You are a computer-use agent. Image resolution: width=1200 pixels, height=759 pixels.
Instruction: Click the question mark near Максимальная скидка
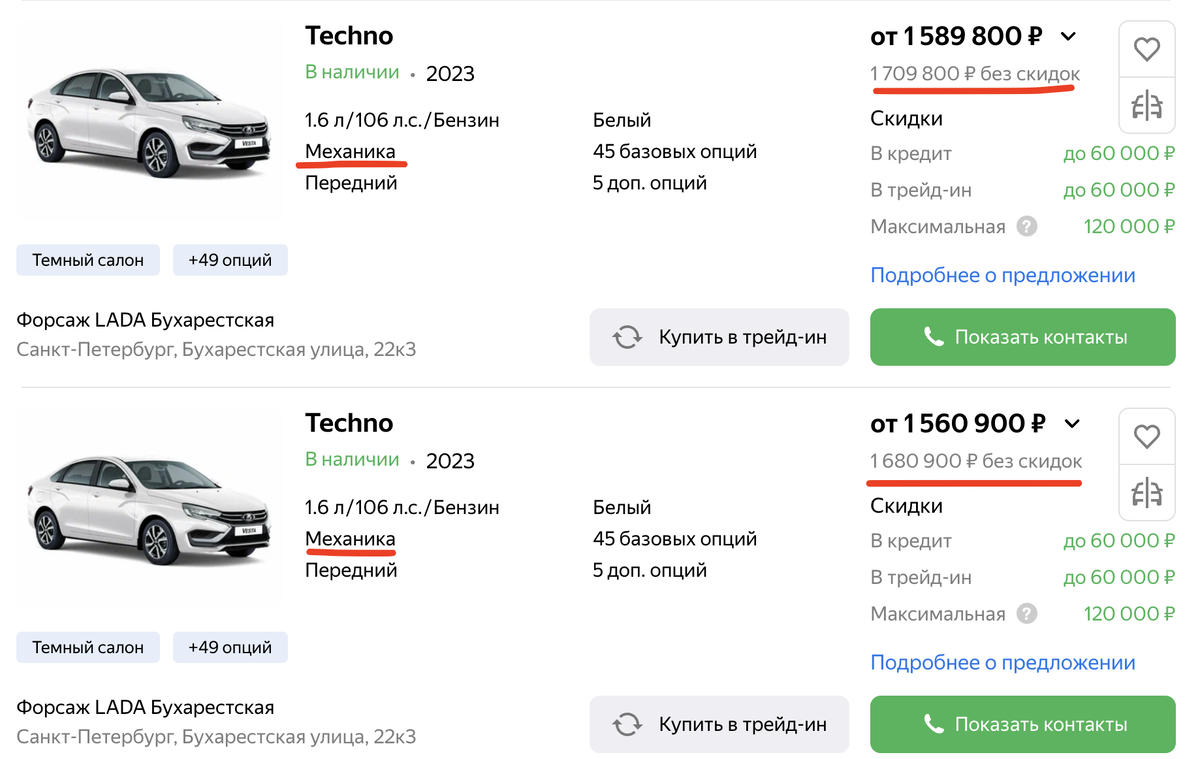pyautogui.click(x=1025, y=226)
